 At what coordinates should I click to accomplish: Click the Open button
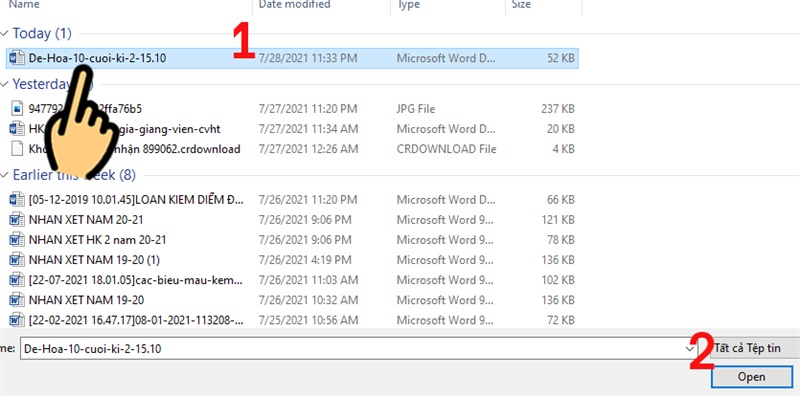(751, 377)
